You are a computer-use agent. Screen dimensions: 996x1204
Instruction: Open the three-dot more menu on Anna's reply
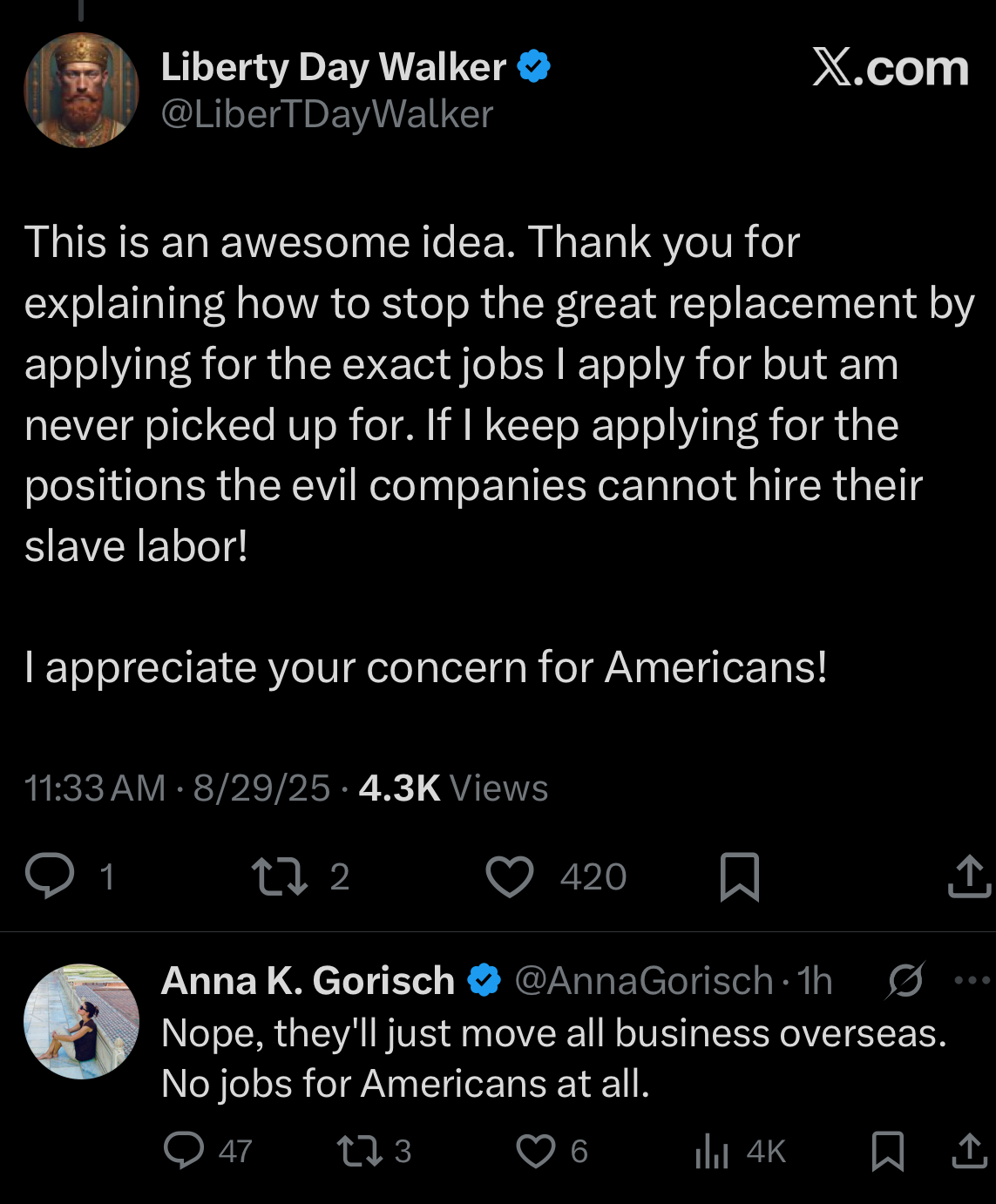coord(972,980)
